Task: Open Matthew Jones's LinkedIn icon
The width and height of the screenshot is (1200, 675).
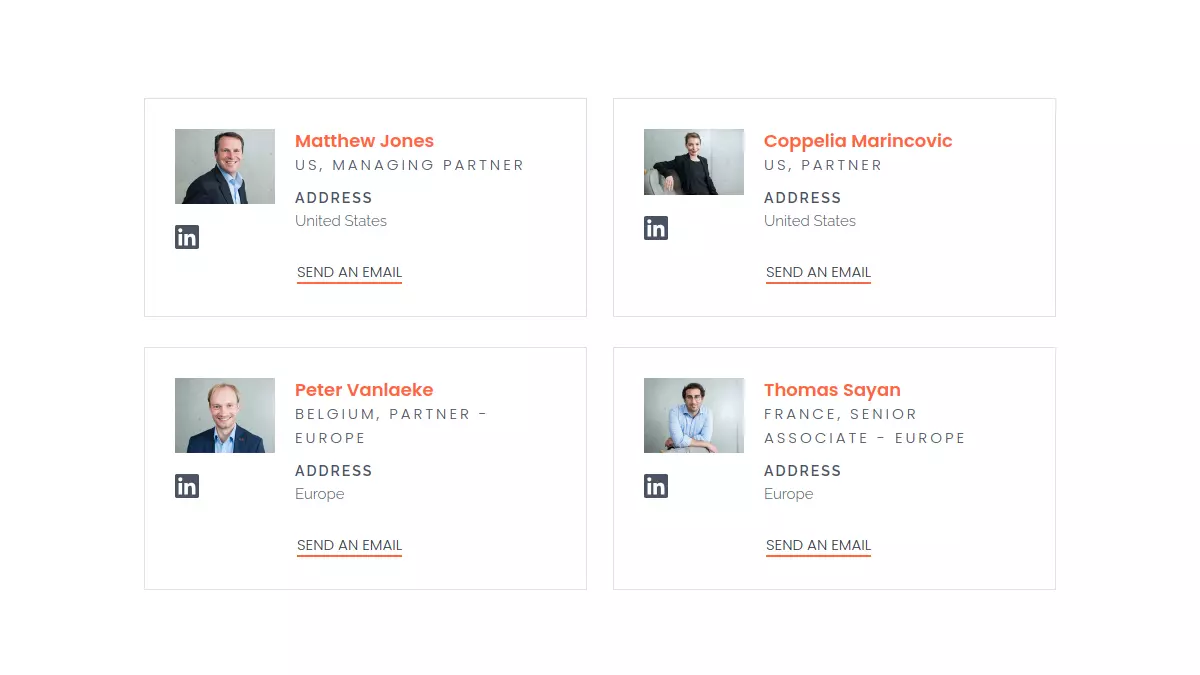Action: [x=187, y=237]
